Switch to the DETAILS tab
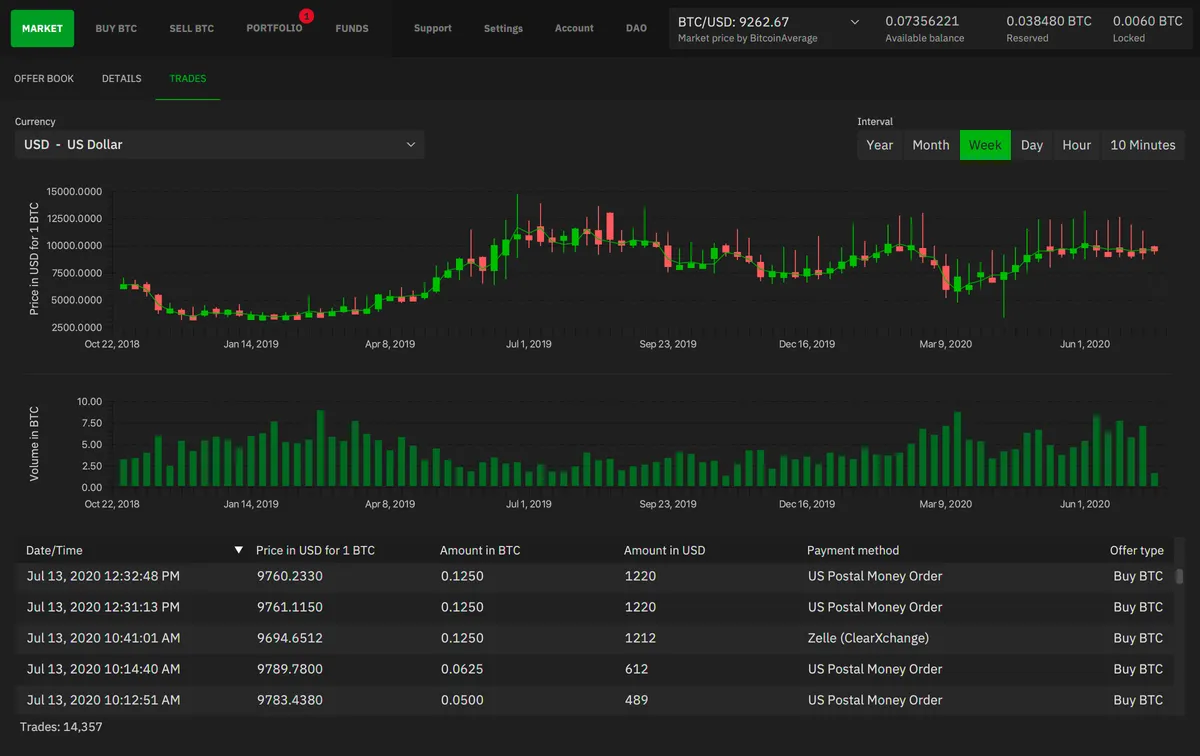The height and width of the screenshot is (756, 1200). (121, 78)
